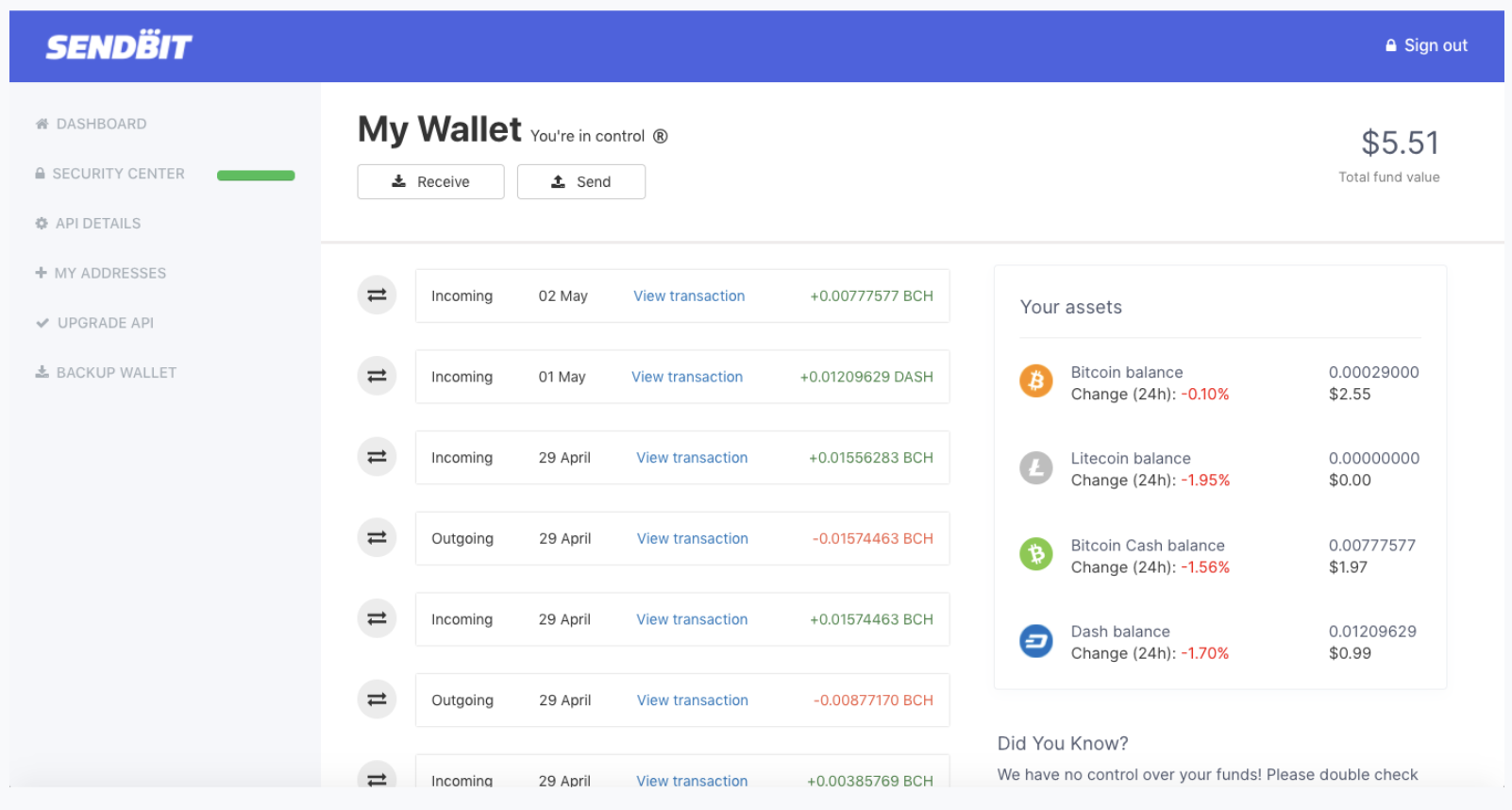The height and width of the screenshot is (810, 1512).
Task: Click the Bitcoin Cash balance label
Action: tap(1148, 546)
